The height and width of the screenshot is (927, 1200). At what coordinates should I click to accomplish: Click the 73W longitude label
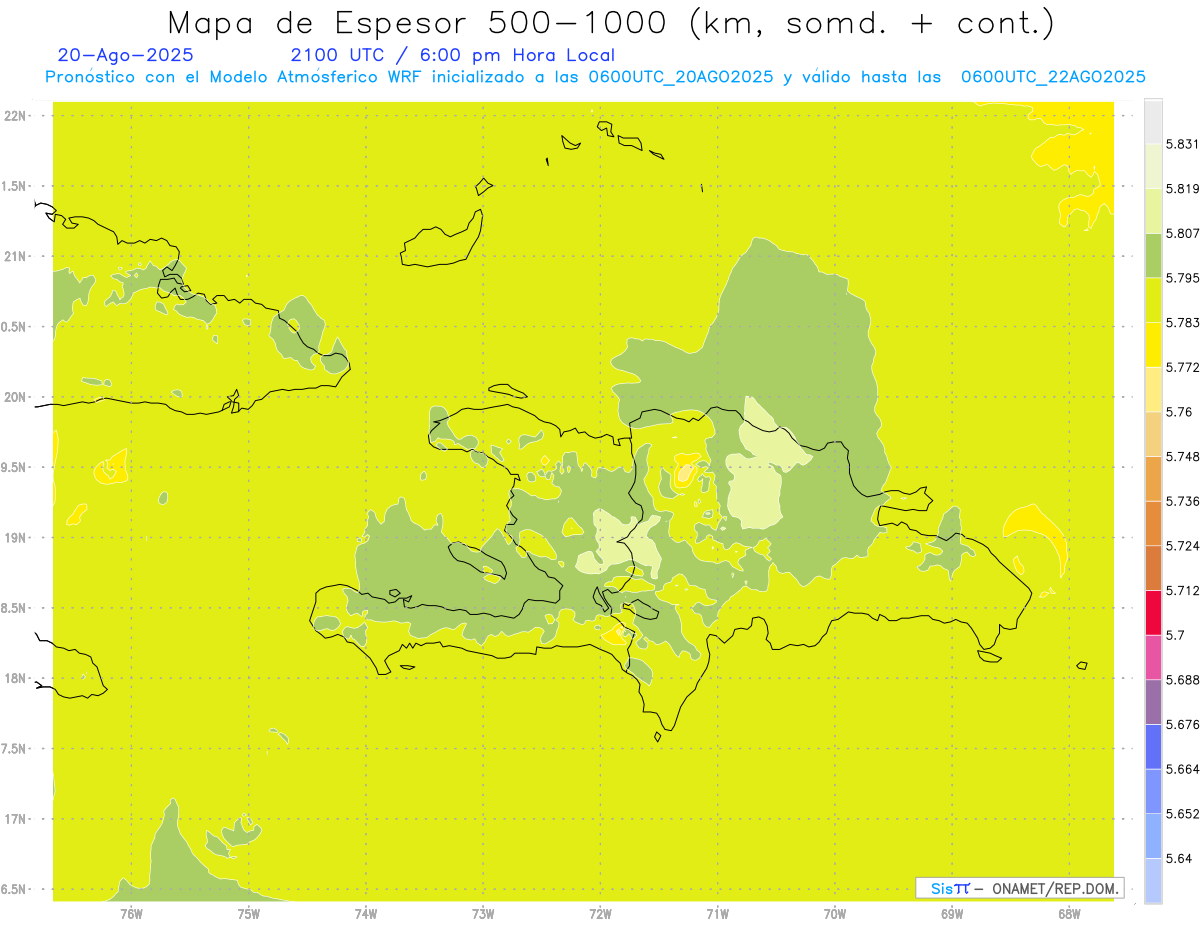(x=483, y=914)
